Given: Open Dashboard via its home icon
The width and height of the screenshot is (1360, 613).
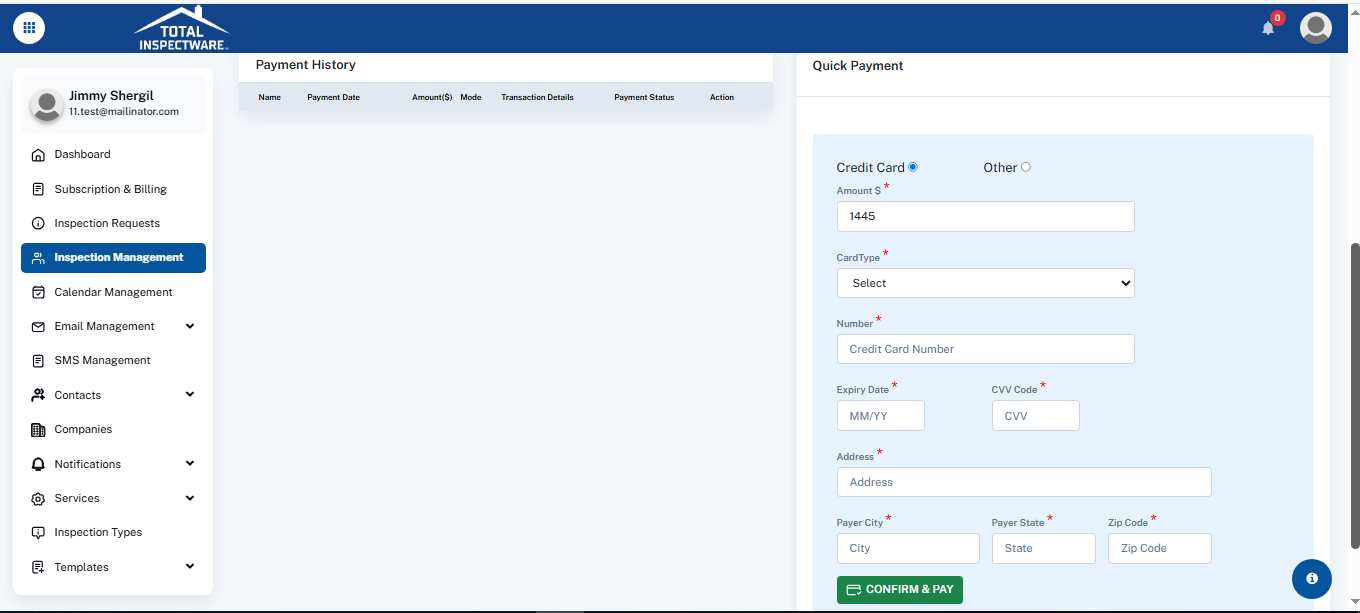Looking at the screenshot, I should [x=38, y=155].
